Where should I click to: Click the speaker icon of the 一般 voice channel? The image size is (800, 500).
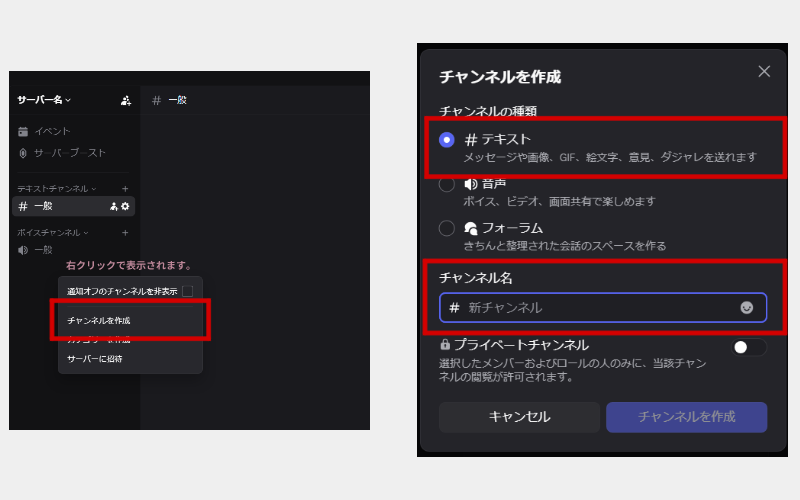(23, 250)
